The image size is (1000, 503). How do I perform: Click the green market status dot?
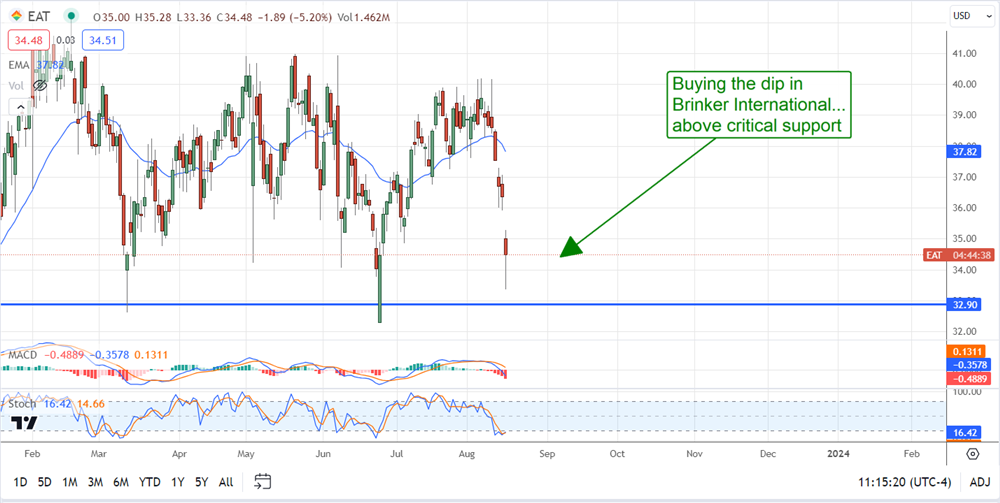click(72, 16)
